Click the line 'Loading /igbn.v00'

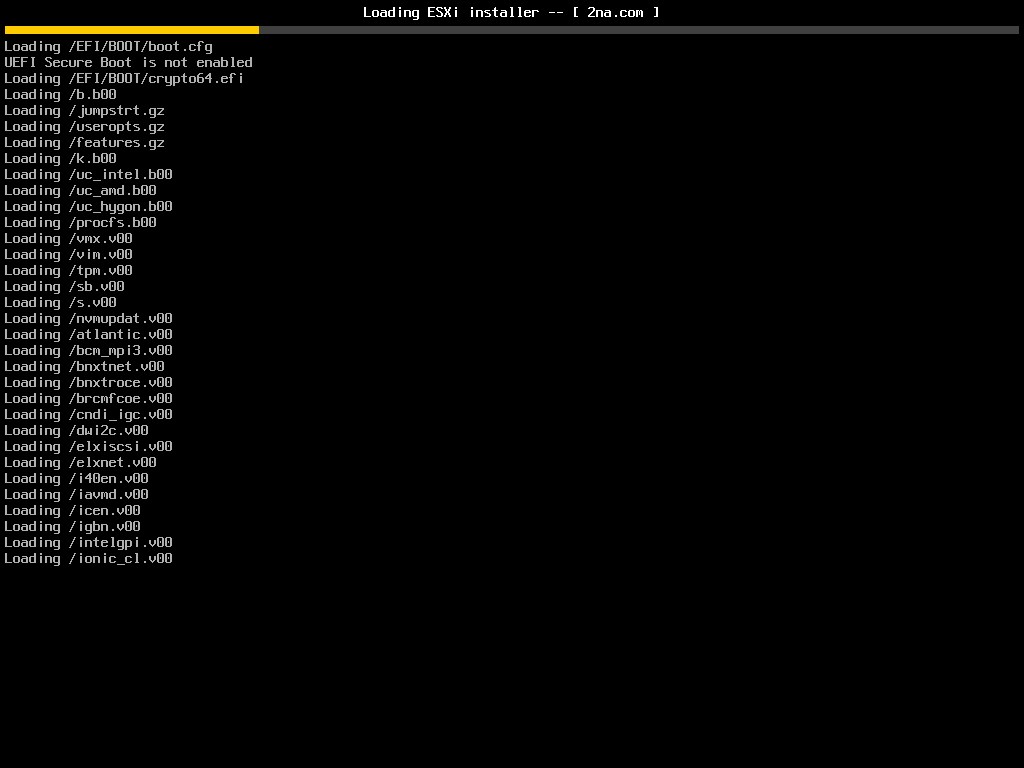[72, 526]
